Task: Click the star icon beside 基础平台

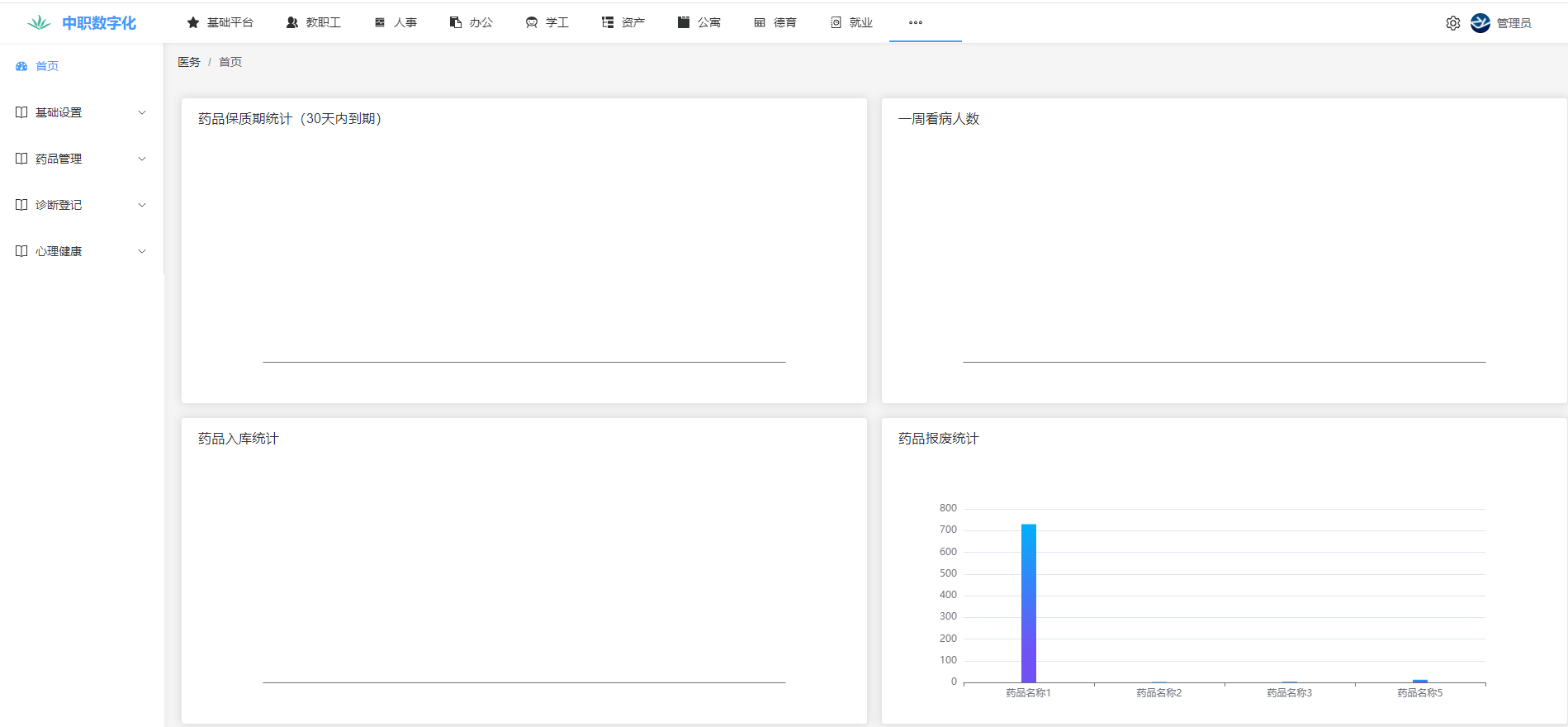Action: point(193,22)
